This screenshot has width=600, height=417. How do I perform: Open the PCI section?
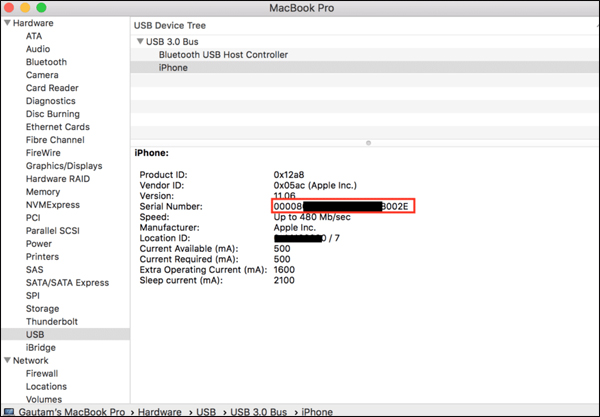[33, 218]
